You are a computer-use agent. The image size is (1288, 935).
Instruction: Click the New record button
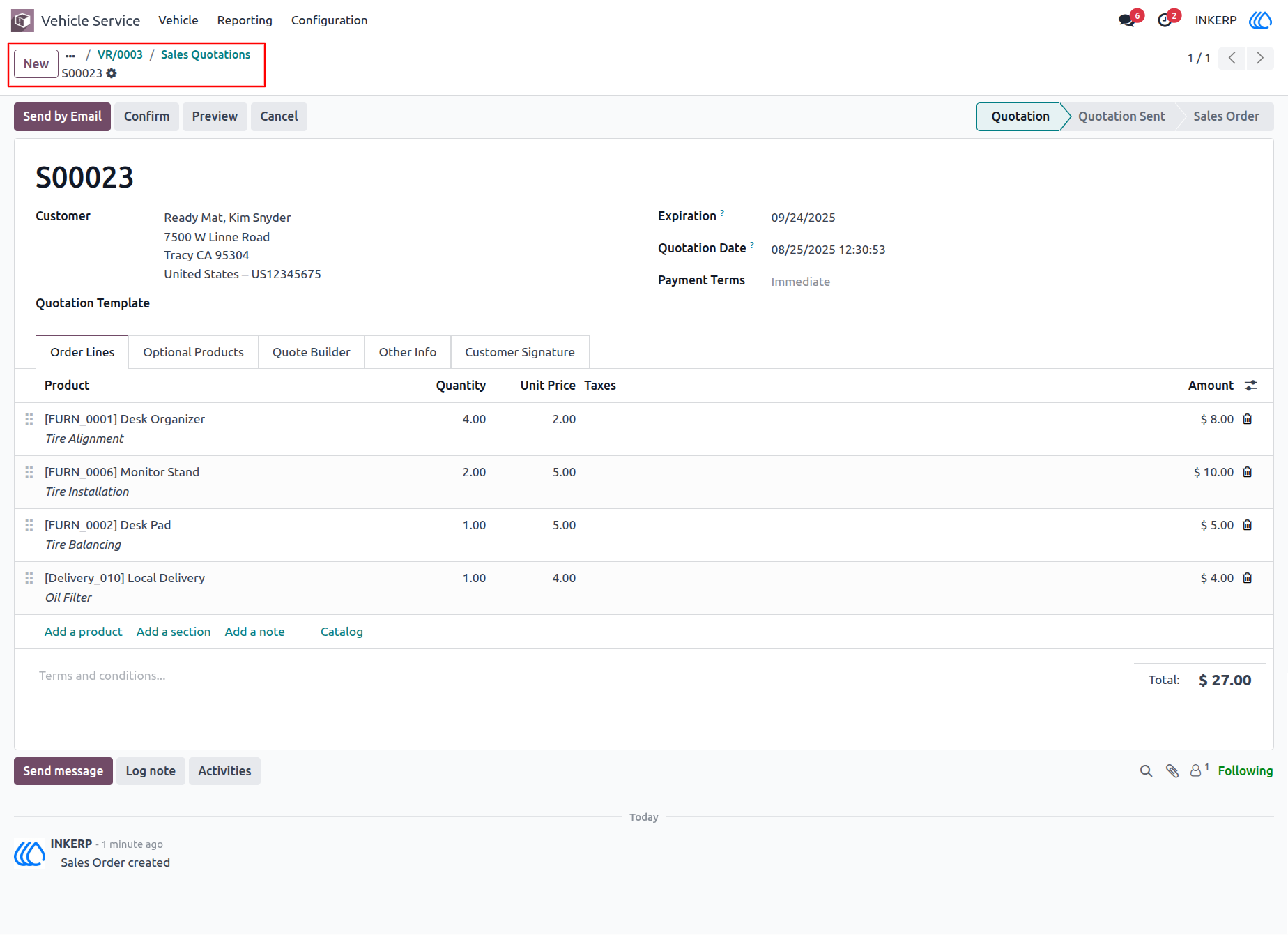36,64
